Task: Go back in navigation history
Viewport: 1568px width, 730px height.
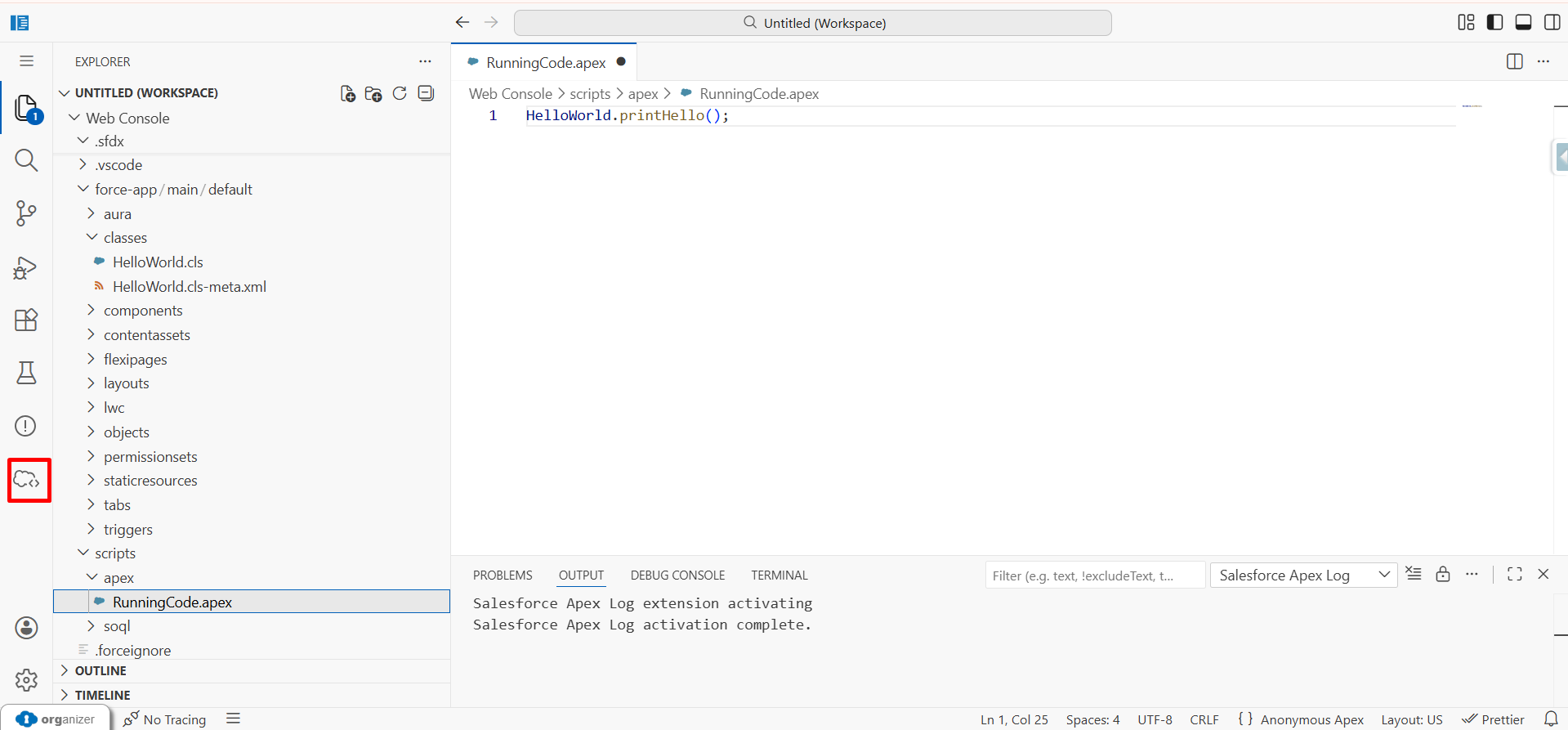Action: (462, 22)
